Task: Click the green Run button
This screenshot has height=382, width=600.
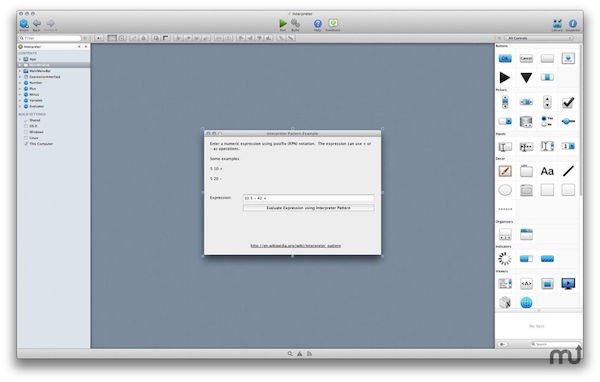Action: [283, 24]
